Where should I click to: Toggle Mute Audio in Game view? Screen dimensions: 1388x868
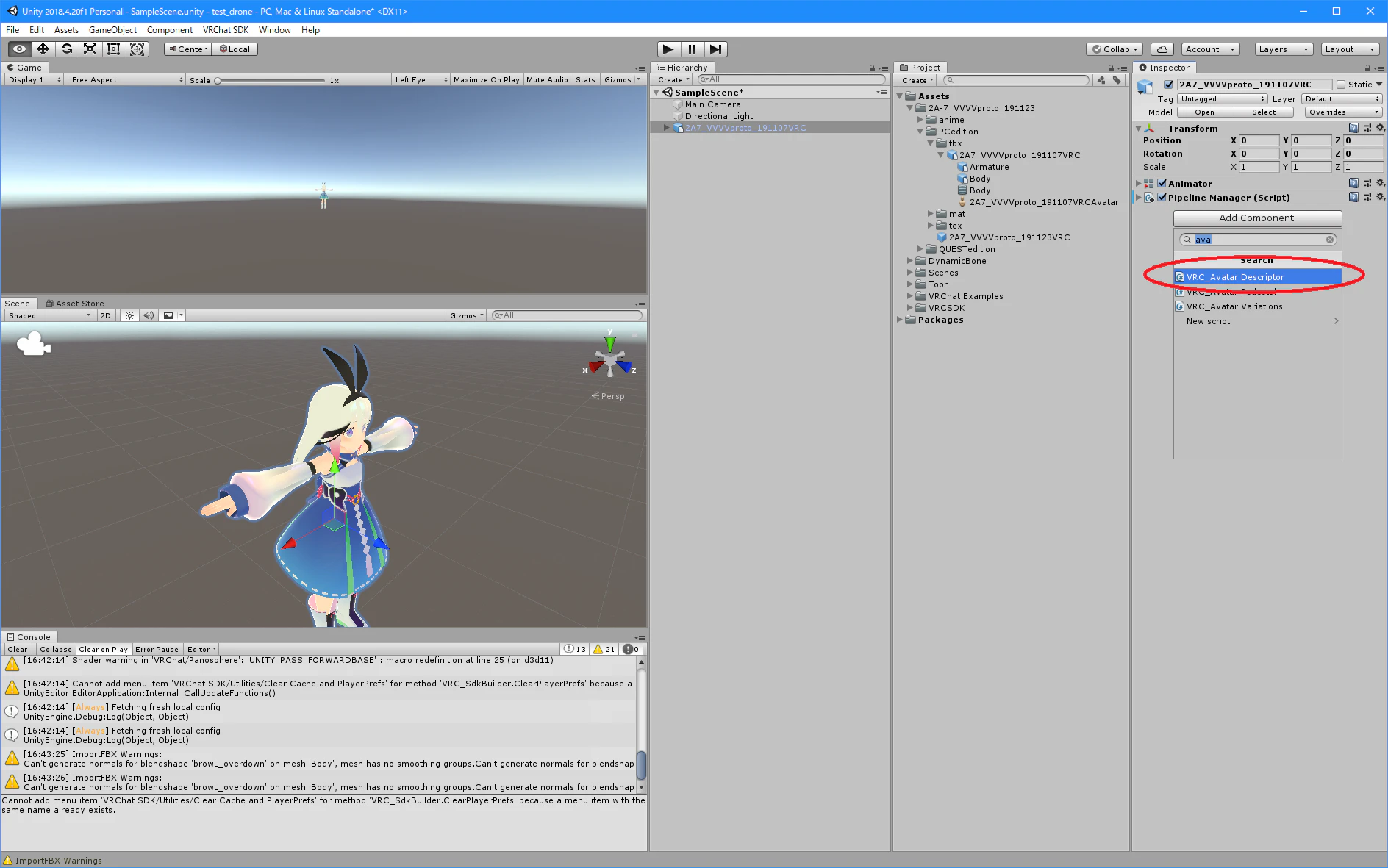pos(547,79)
